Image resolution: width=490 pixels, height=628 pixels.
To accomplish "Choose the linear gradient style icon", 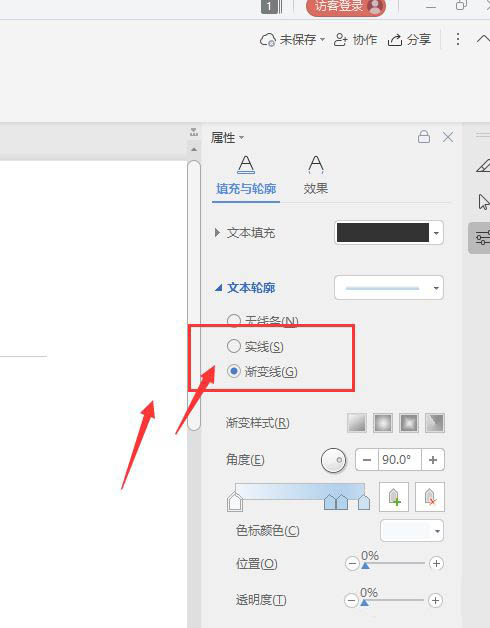I will (357, 423).
